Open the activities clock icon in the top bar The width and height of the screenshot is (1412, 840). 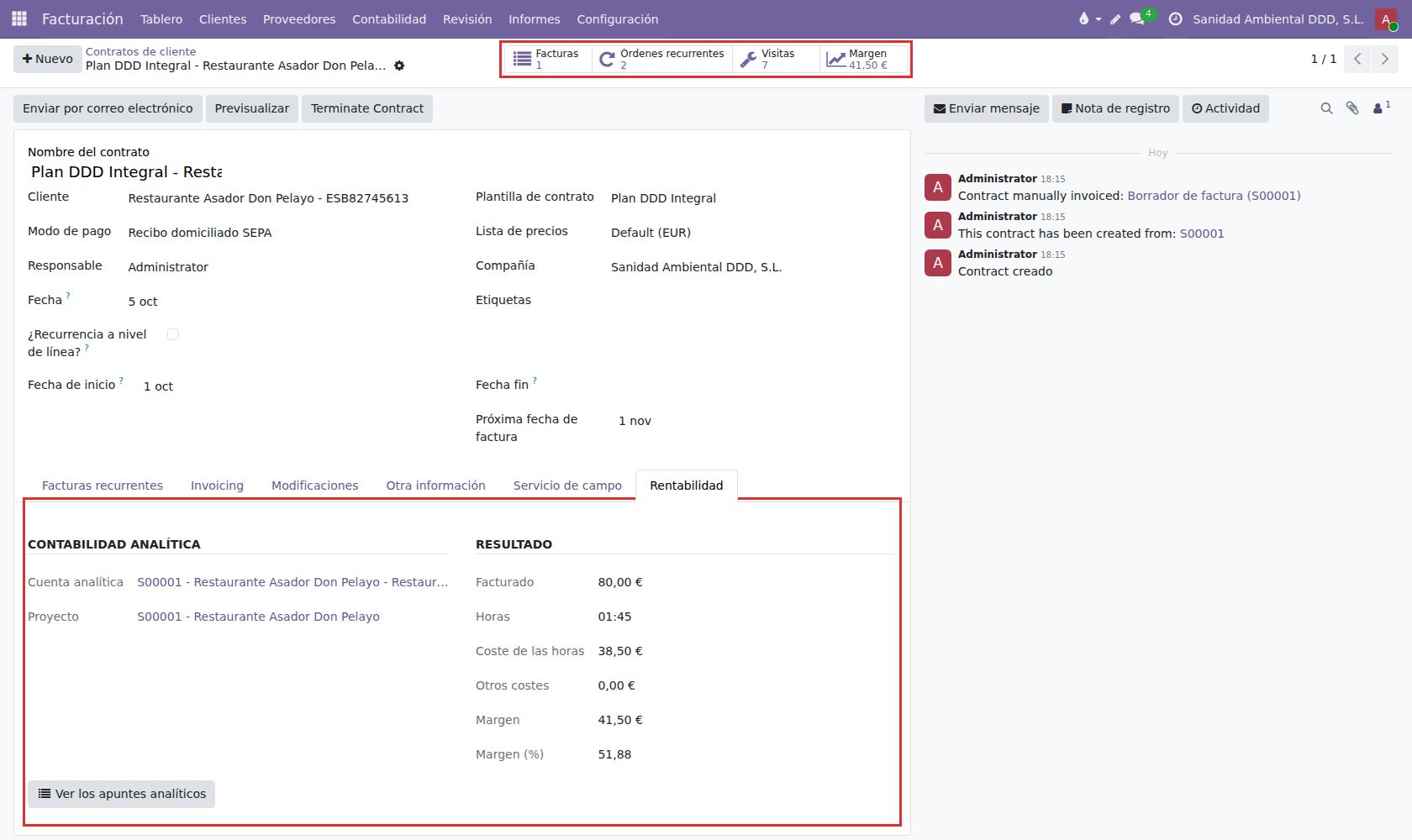pos(1176,18)
